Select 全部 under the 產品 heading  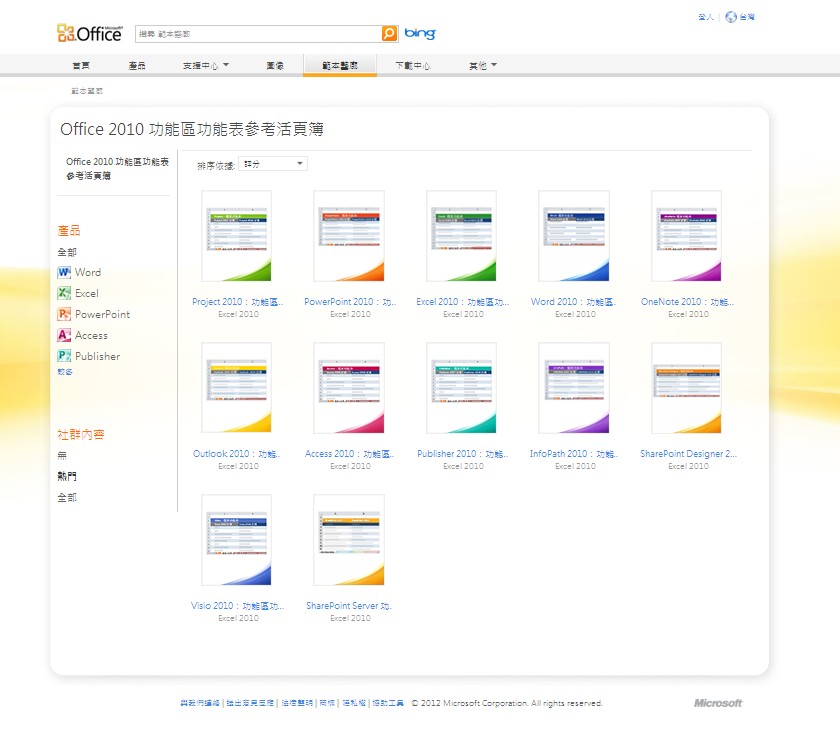67,252
